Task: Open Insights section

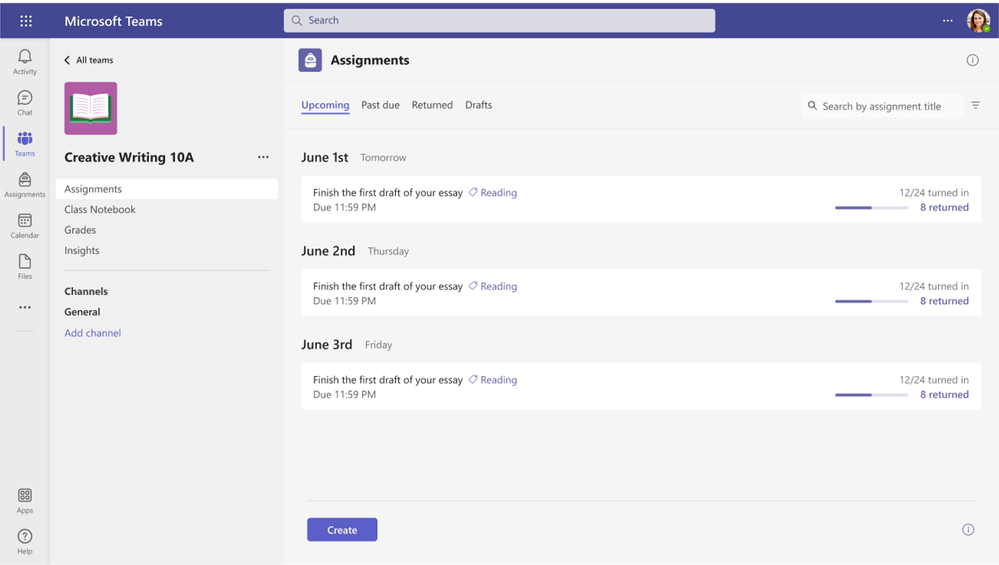Action: click(82, 250)
